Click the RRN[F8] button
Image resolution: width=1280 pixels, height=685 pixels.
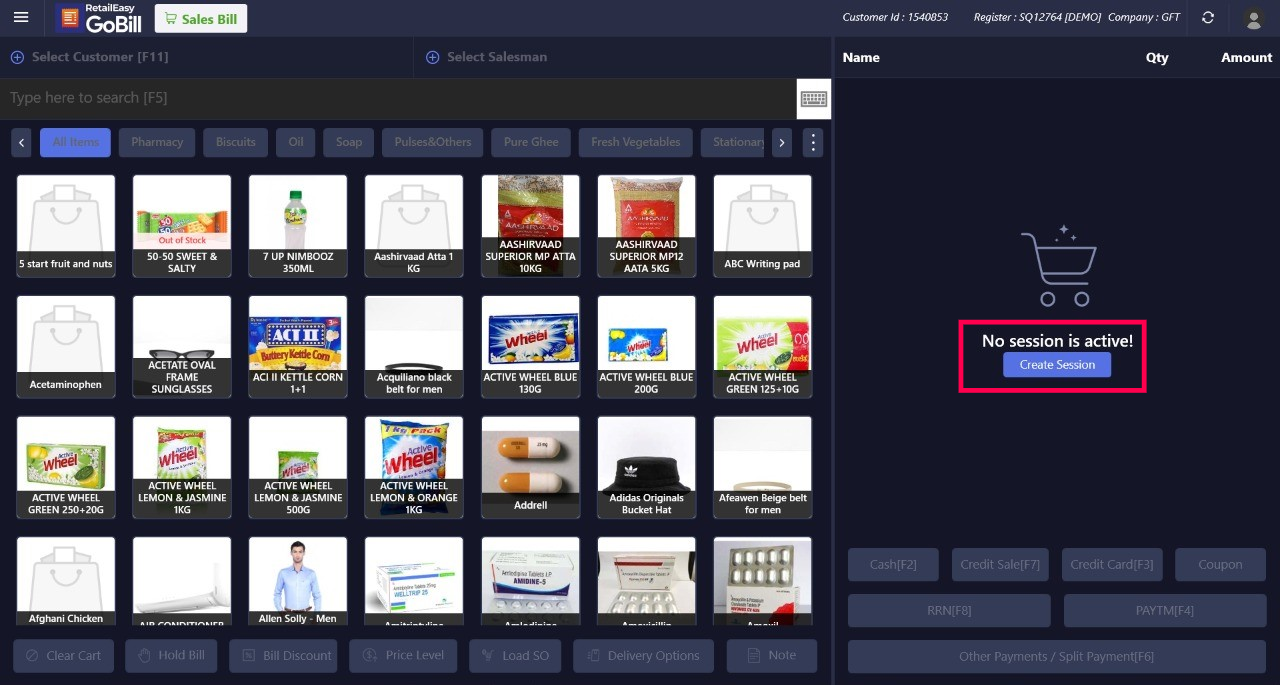[x=949, y=610]
